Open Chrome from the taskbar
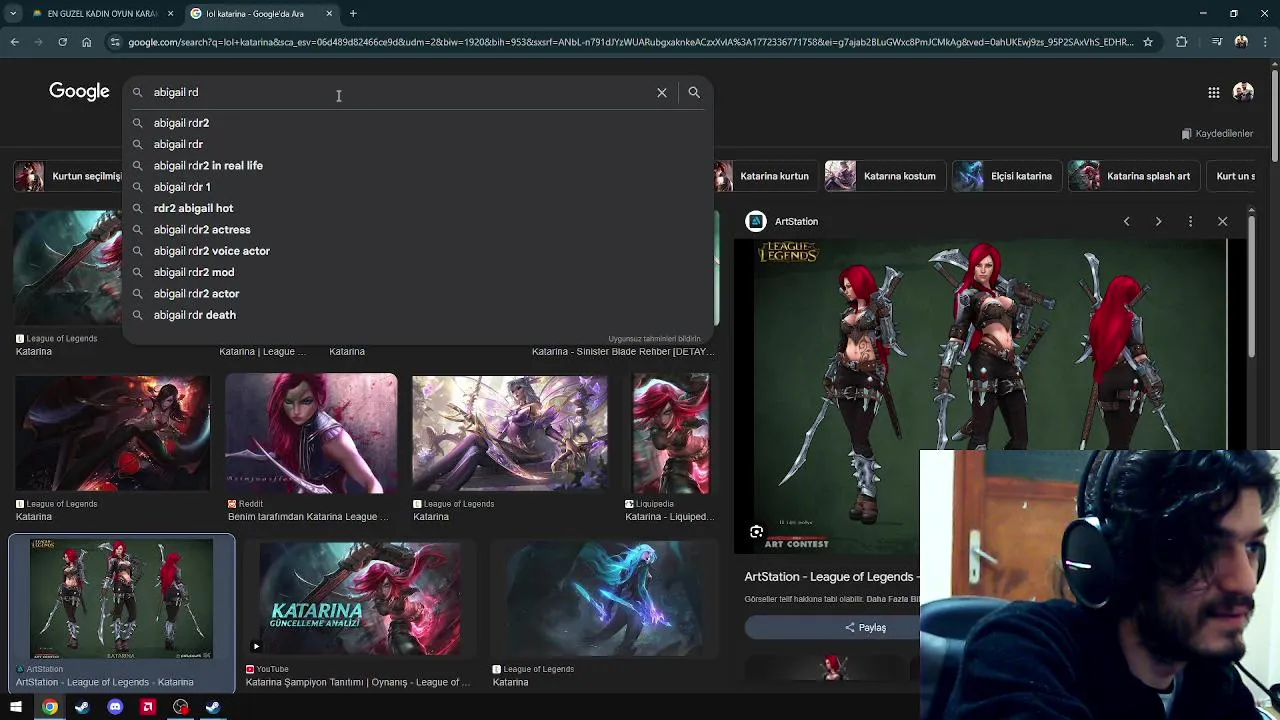This screenshot has width=1280, height=720. (49, 707)
